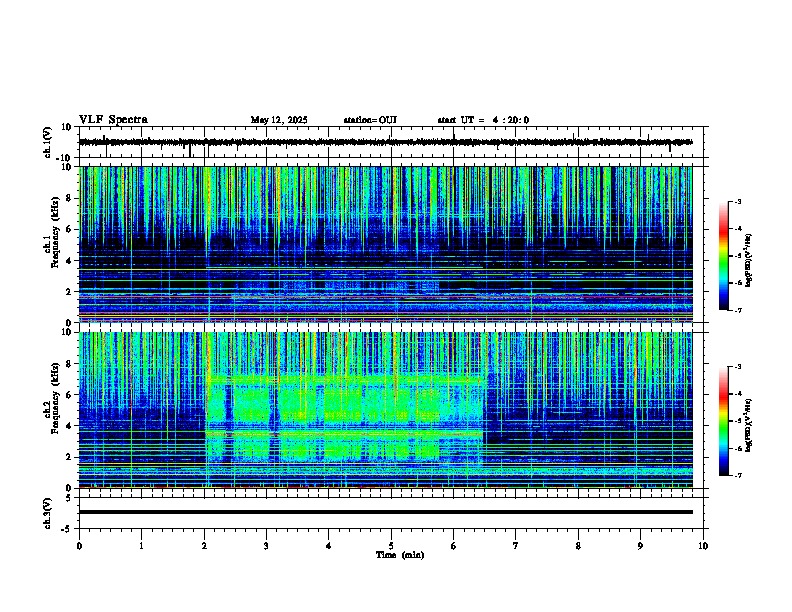Select the "May 12, 2025" date text
The height and width of the screenshot is (612, 792).
(279, 120)
